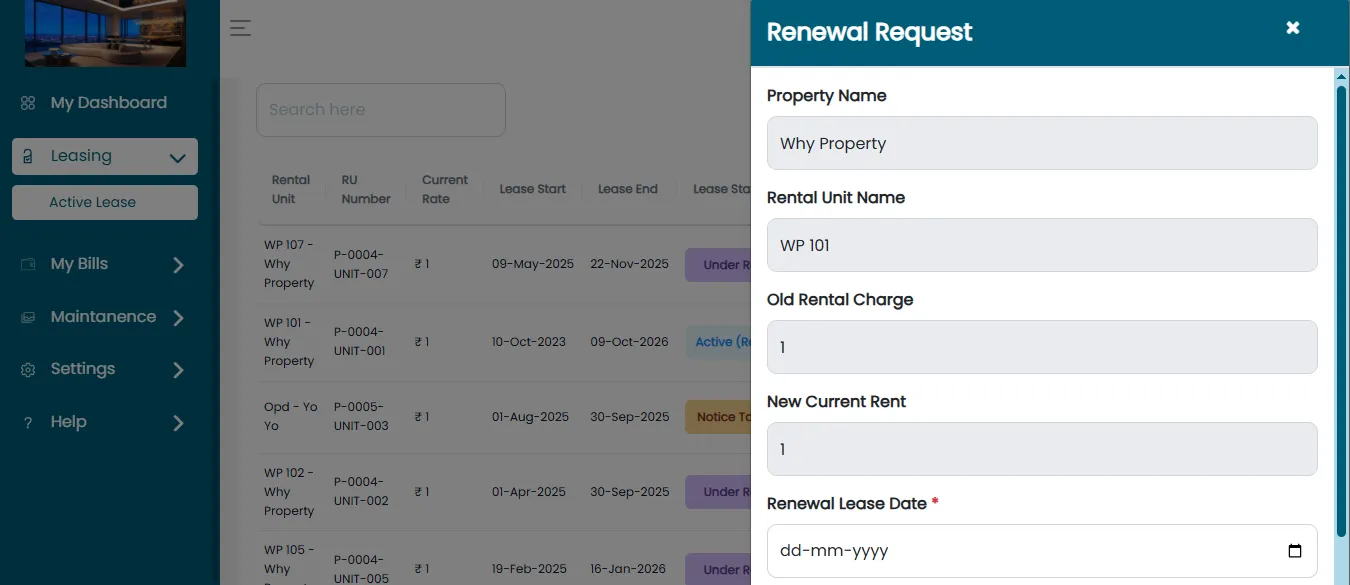1350x585 pixels.
Task: Click the Rental Unit column header
Action: (291, 189)
